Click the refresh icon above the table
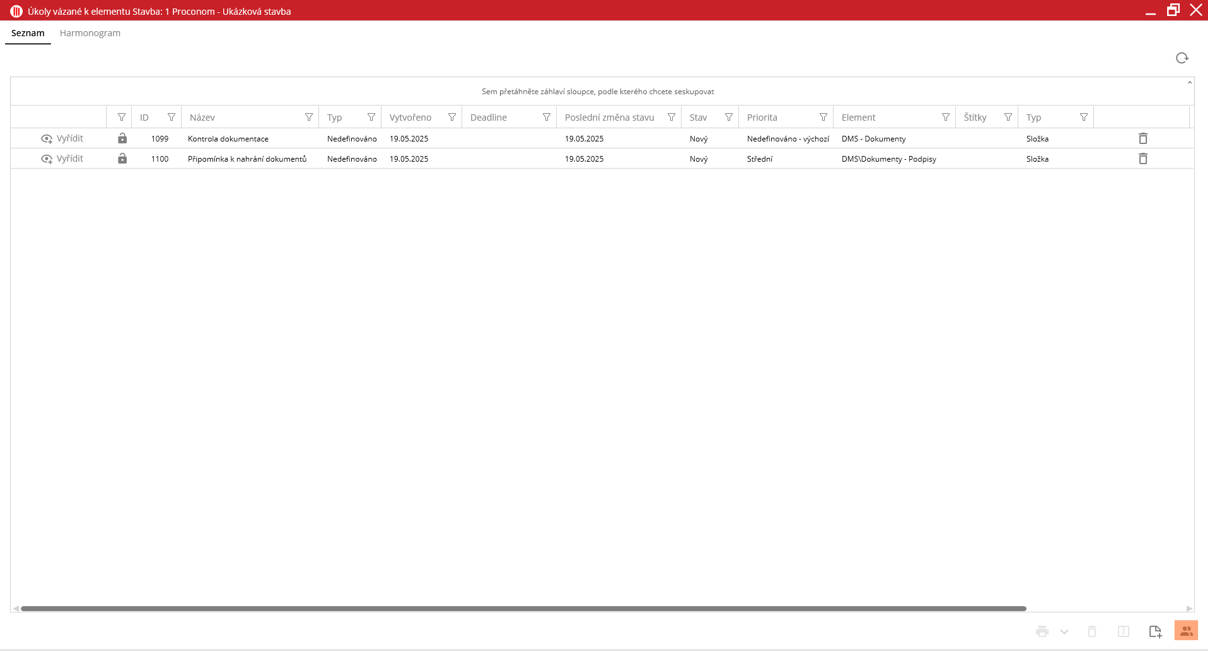 [x=1181, y=58]
